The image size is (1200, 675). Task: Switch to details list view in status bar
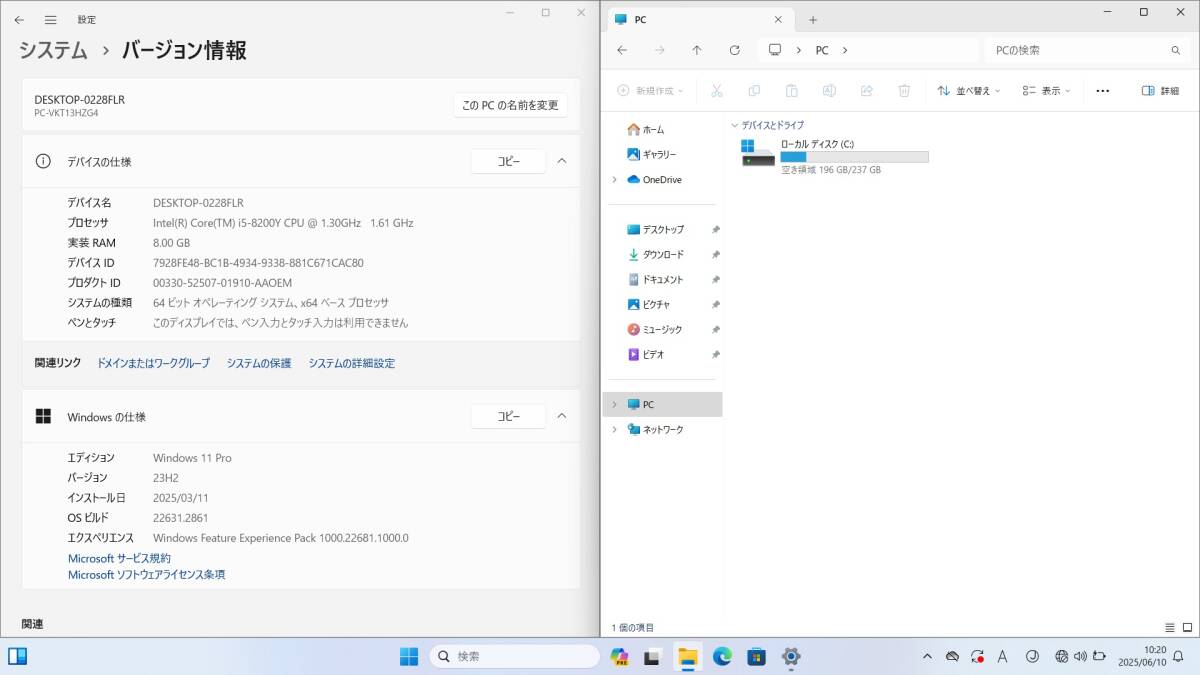[x=1169, y=627]
